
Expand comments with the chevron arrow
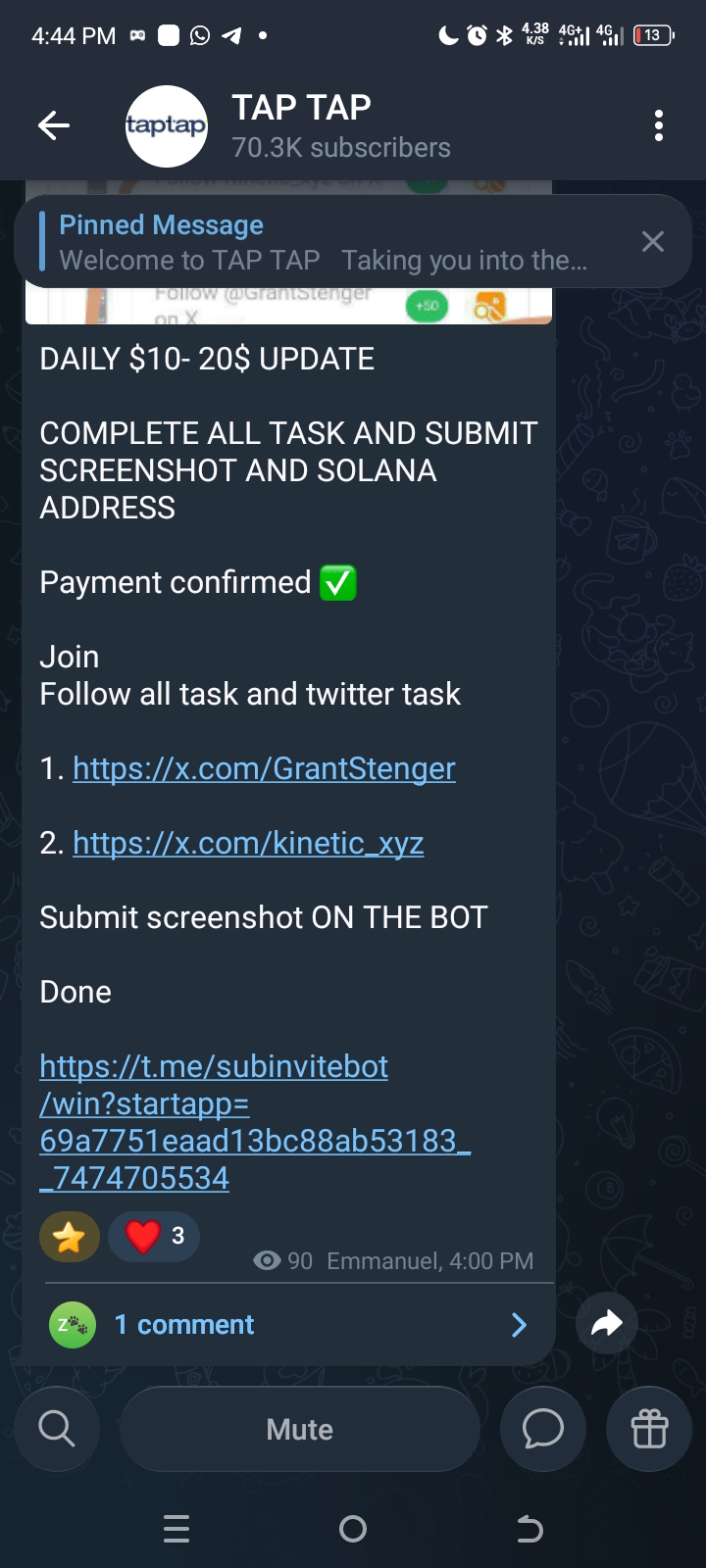coord(519,1325)
